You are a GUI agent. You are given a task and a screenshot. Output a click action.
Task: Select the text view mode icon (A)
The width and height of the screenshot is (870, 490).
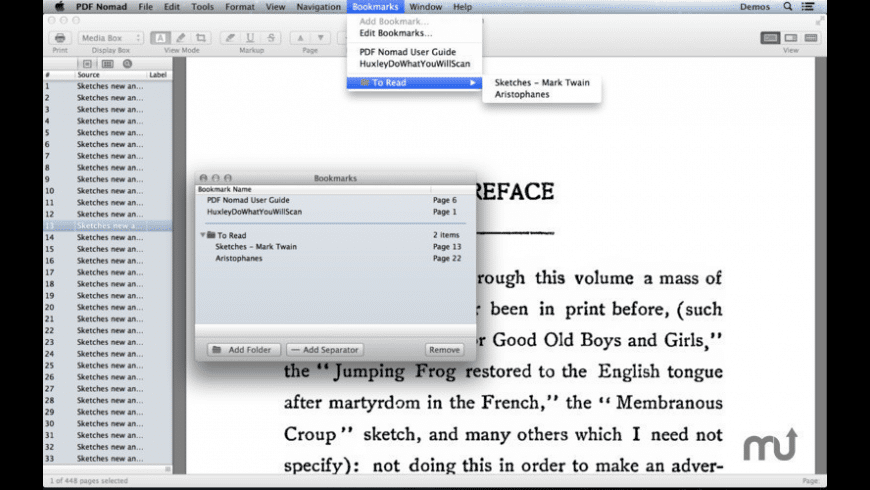[160, 38]
